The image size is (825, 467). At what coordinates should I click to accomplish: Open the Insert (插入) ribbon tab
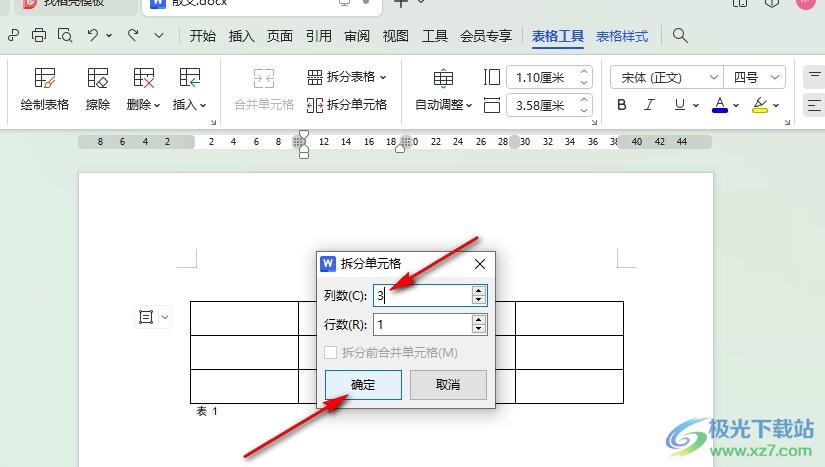tap(242, 36)
